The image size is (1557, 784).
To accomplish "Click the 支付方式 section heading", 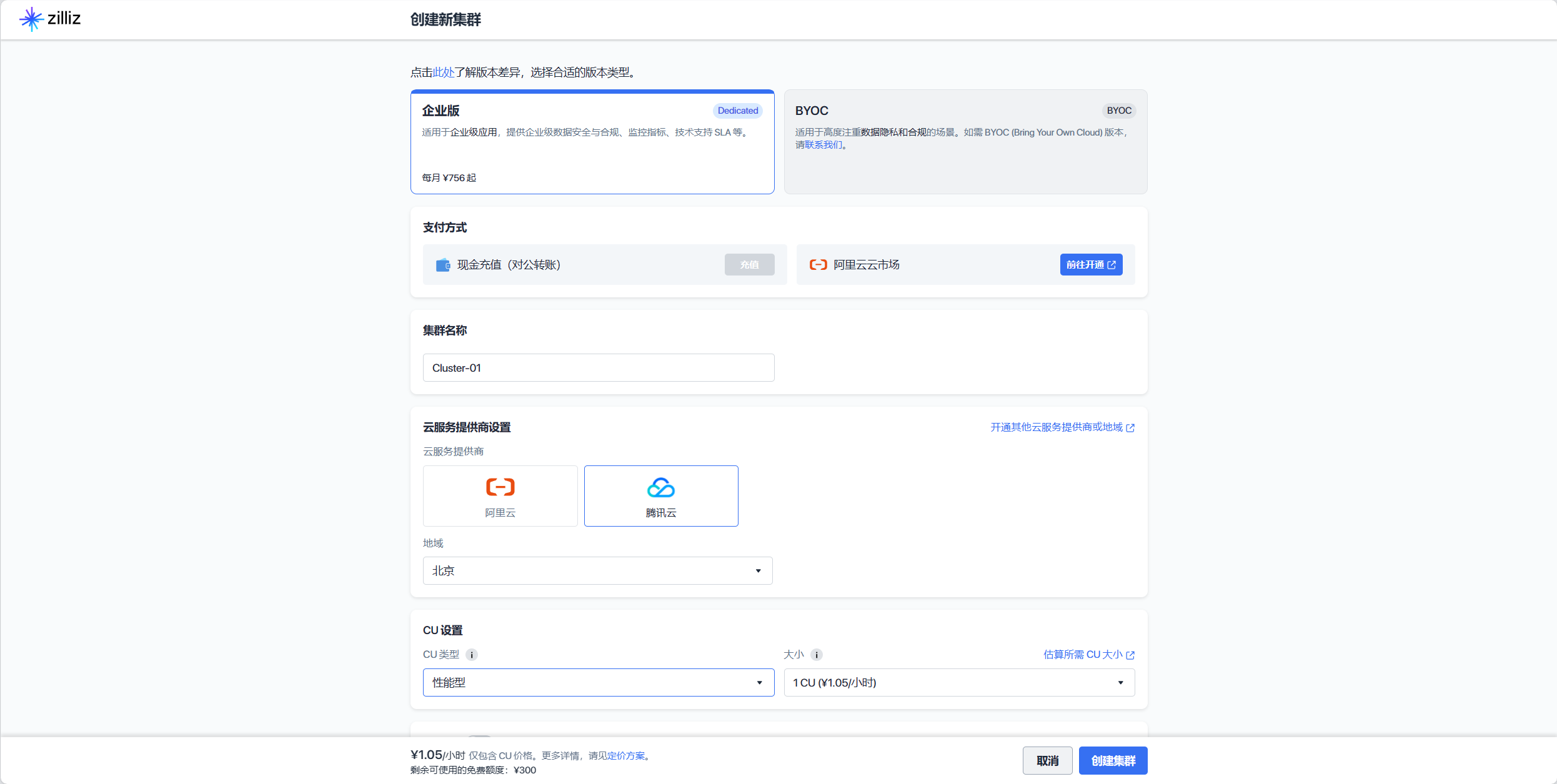I will point(445,227).
